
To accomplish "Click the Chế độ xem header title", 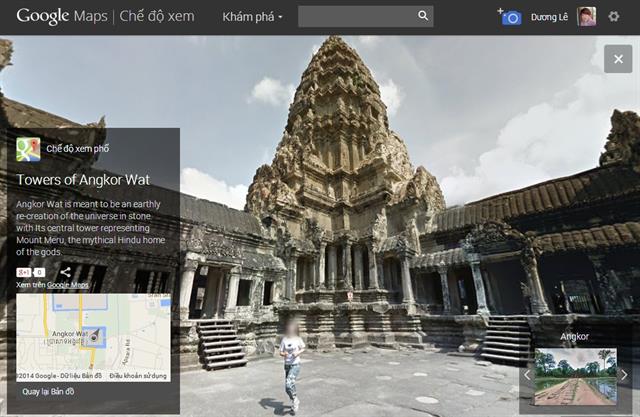I will (x=157, y=16).
